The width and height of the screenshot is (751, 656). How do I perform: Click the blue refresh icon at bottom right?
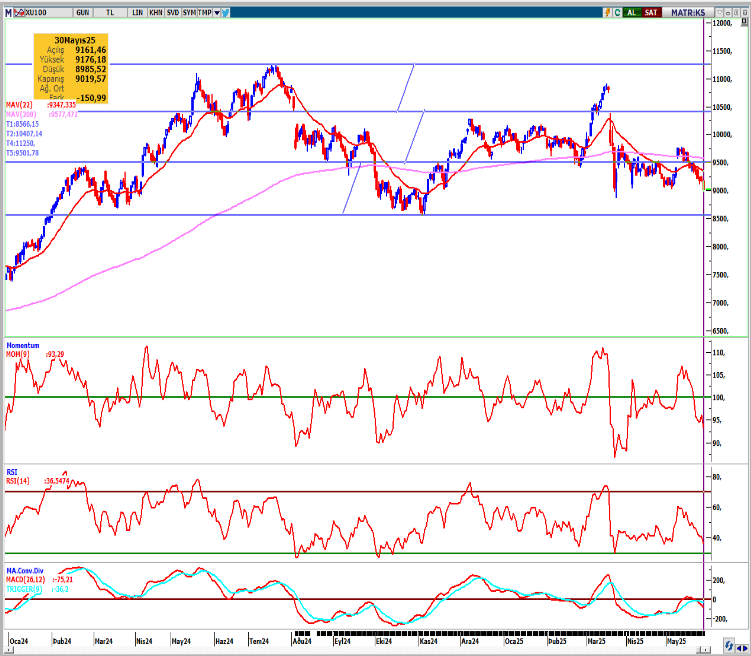point(729,645)
